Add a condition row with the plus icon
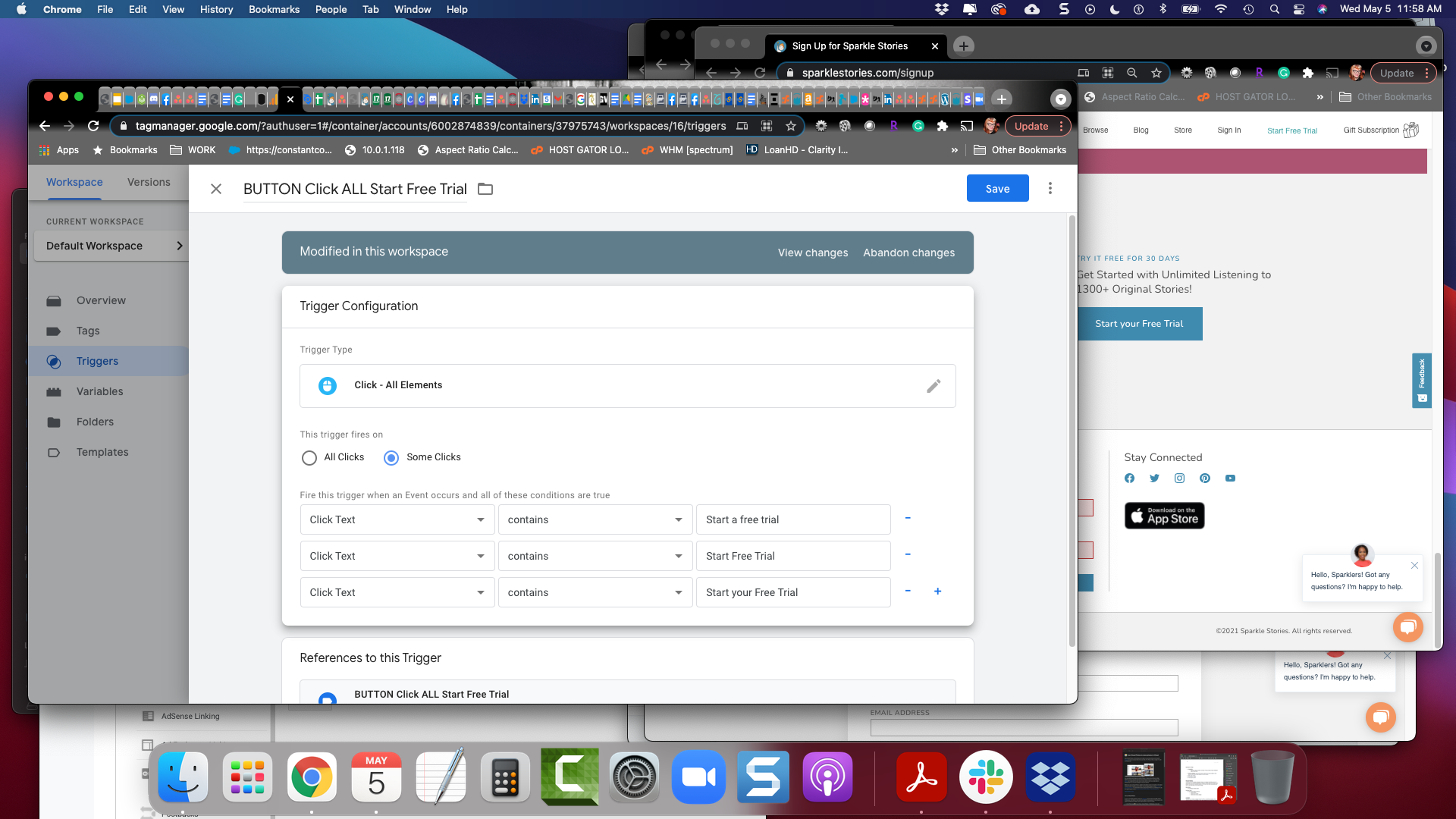The width and height of the screenshot is (1456, 819). click(938, 591)
